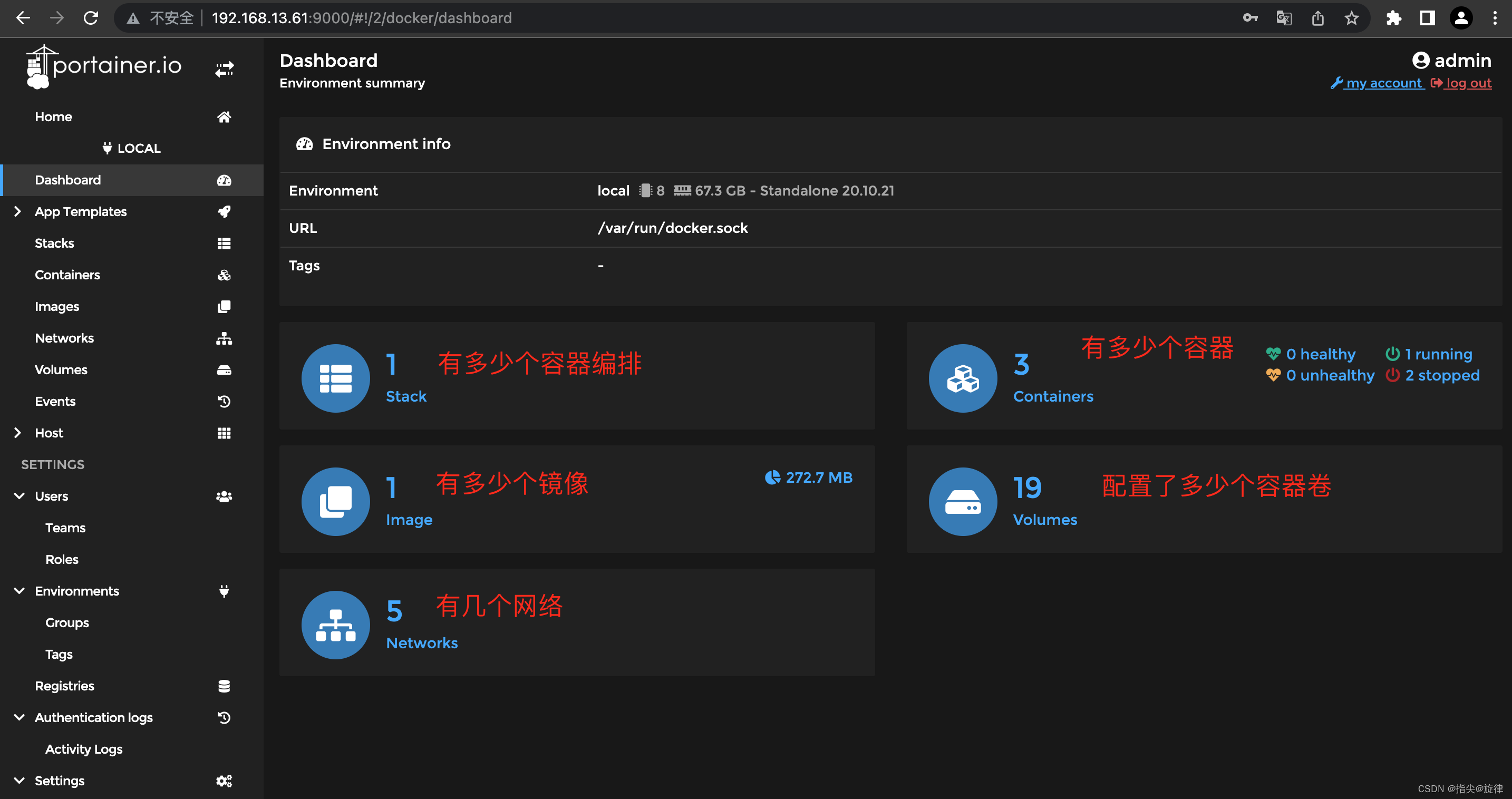The width and height of the screenshot is (1512, 799).
Task: Click the log out link
Action: (1467, 83)
